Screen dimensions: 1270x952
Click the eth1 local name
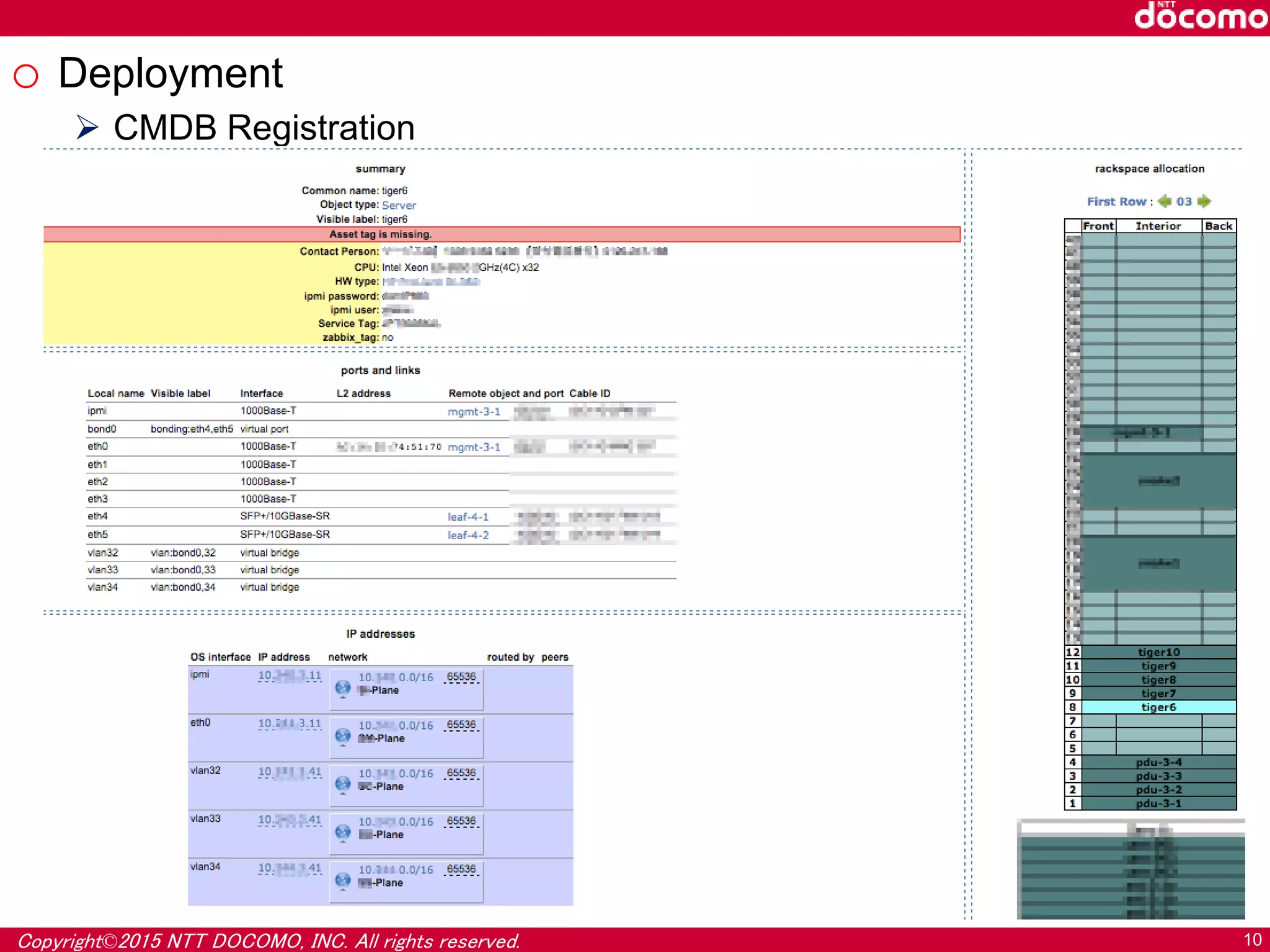pyautogui.click(x=97, y=464)
